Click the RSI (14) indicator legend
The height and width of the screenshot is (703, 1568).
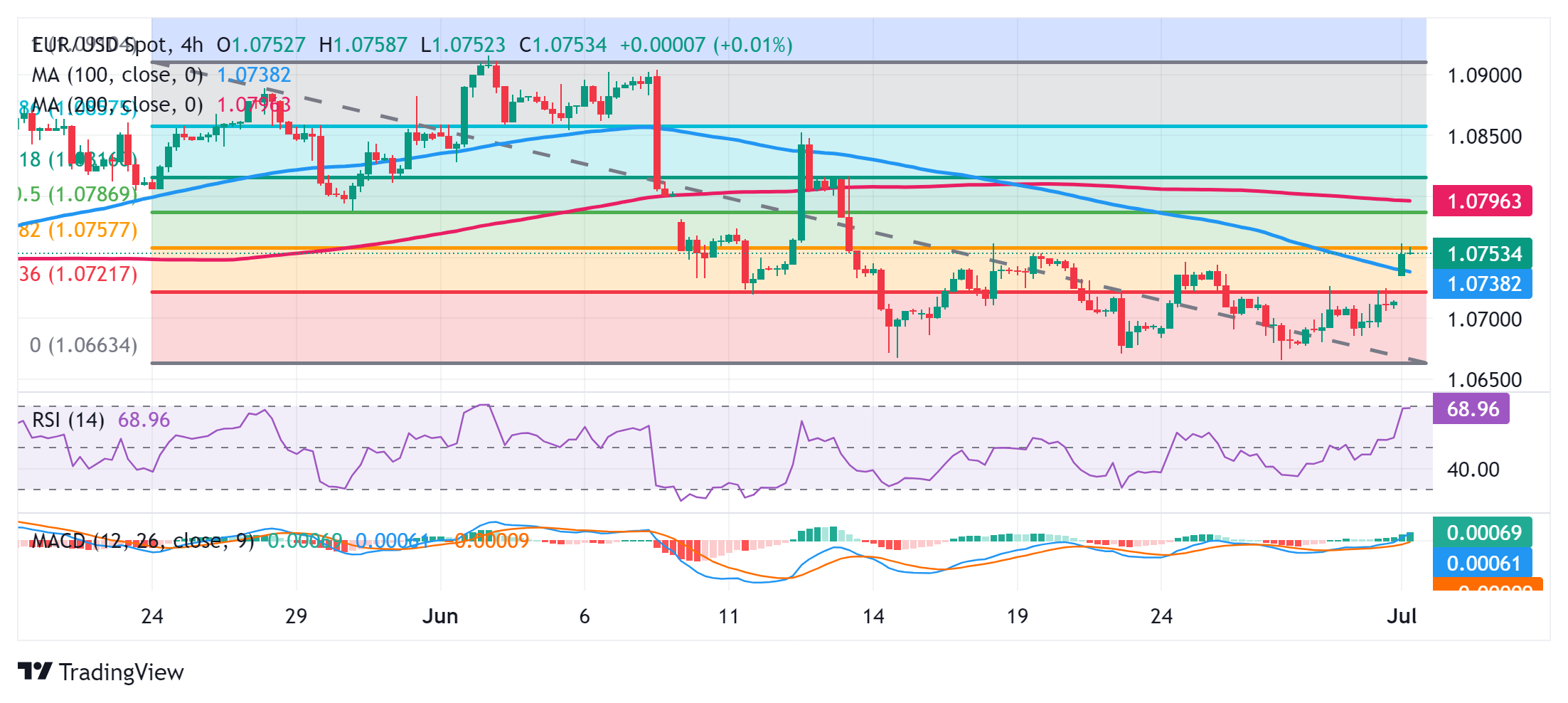[x=68, y=420]
